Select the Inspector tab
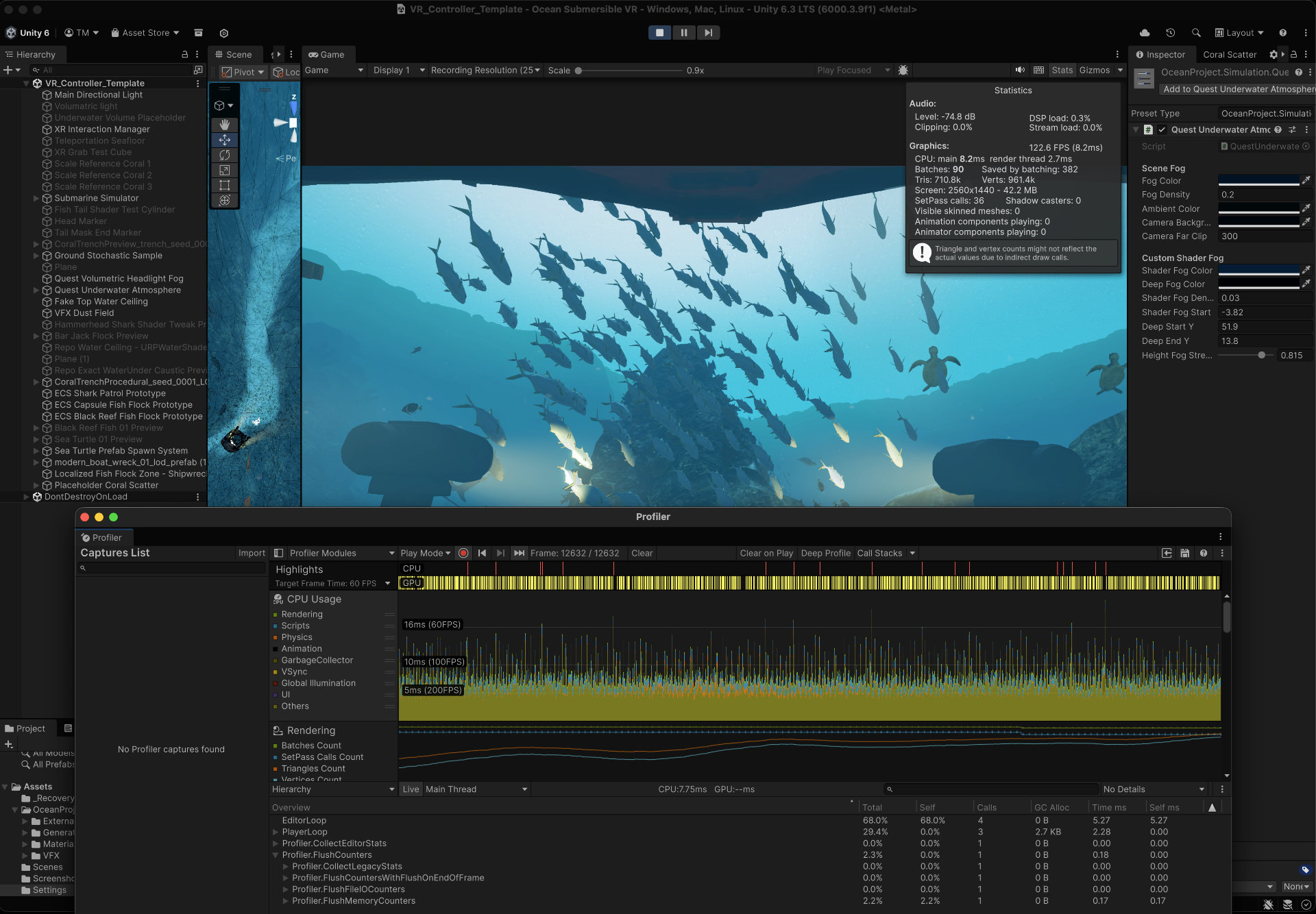The height and width of the screenshot is (914, 1316). coord(1160,54)
